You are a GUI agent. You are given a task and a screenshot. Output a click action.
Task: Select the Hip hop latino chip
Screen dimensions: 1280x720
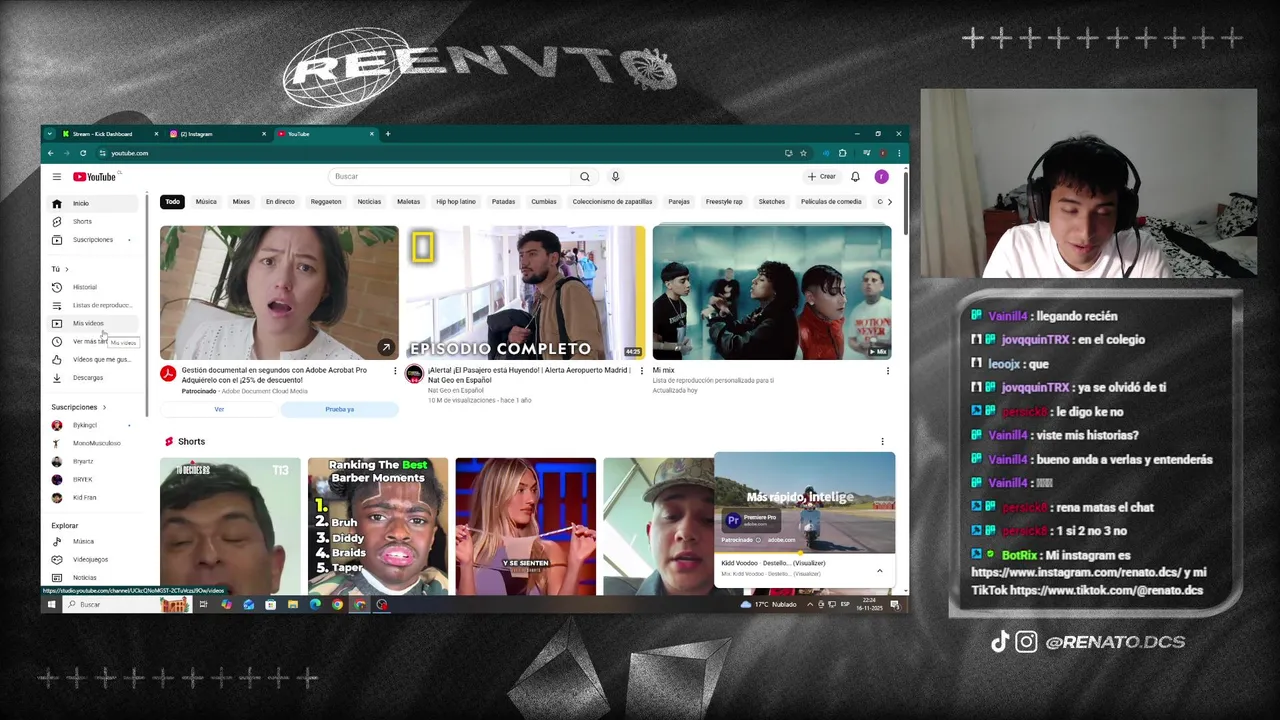pyautogui.click(x=456, y=202)
